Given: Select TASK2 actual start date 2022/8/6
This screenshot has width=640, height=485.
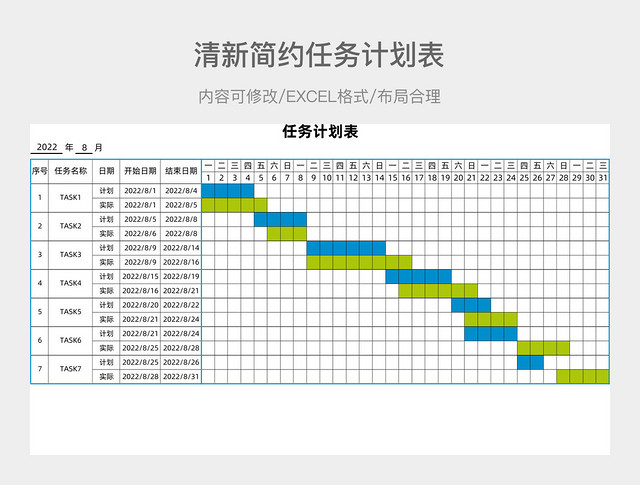Looking at the screenshot, I should click(140, 234).
